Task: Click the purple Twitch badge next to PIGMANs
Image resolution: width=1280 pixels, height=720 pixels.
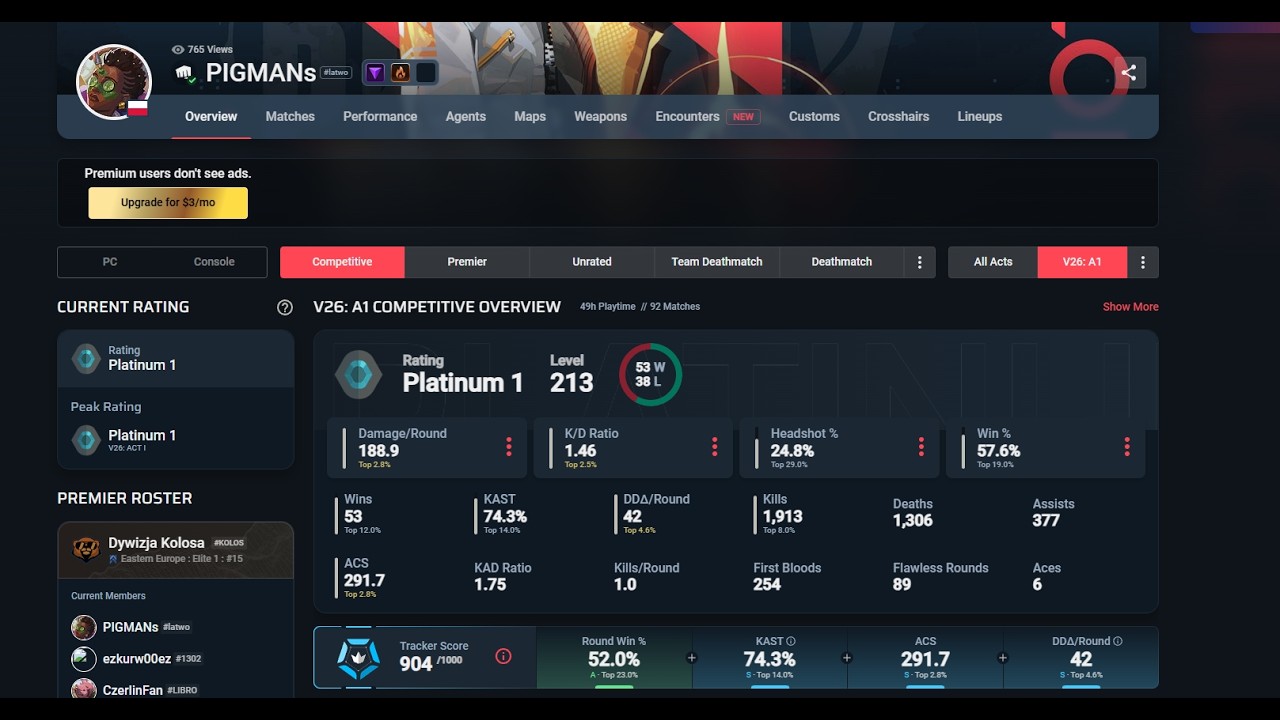Action: click(374, 73)
